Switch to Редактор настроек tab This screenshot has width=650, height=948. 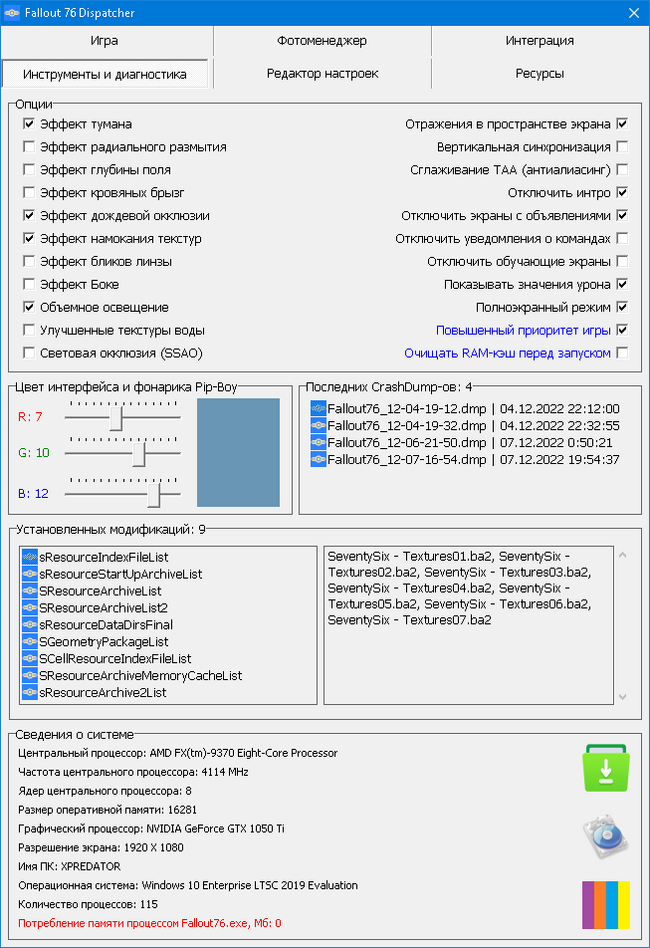coord(322,73)
